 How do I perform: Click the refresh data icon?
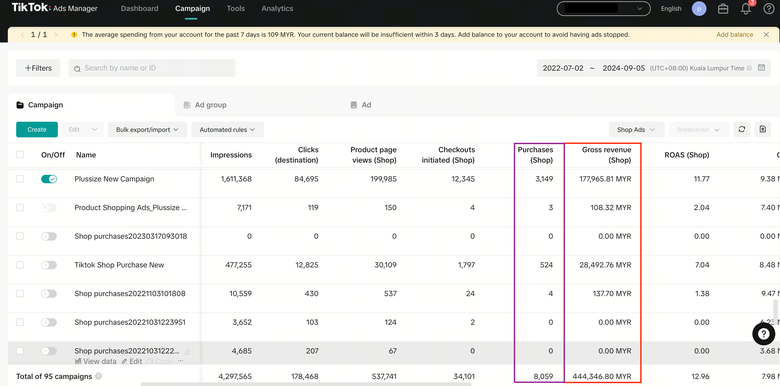pos(742,129)
